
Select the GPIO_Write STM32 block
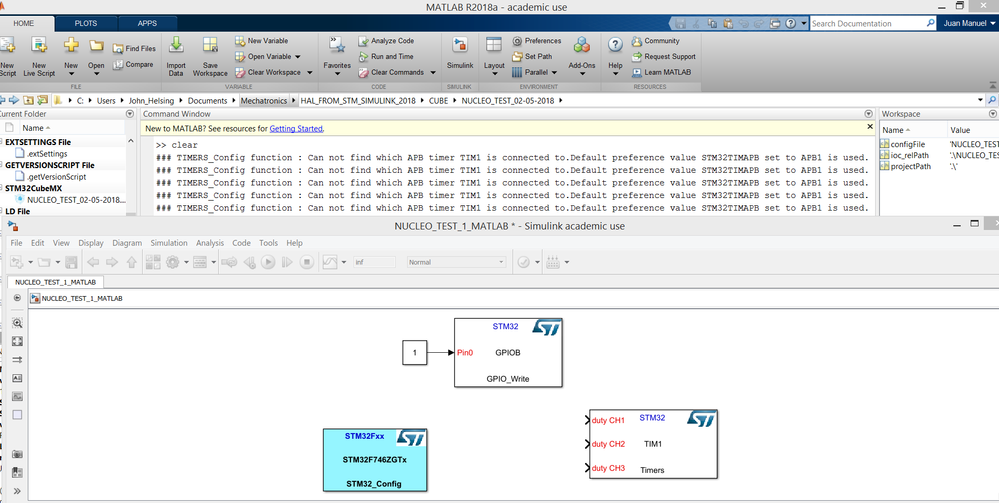coord(508,353)
